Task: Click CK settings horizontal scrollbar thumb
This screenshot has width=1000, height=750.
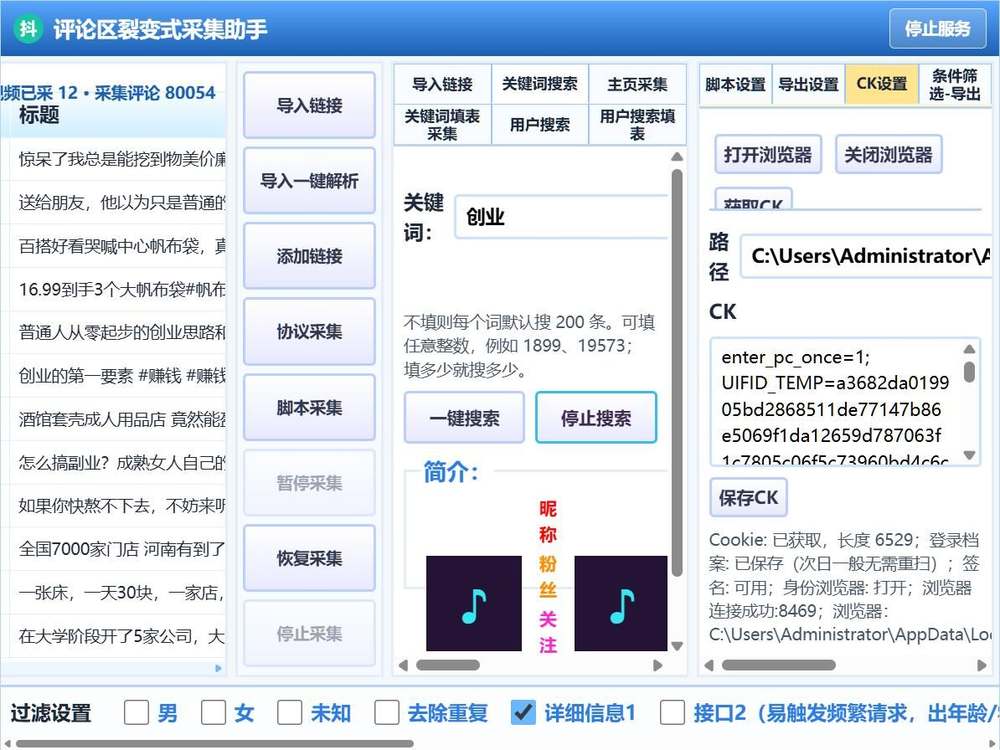Action: point(778,665)
